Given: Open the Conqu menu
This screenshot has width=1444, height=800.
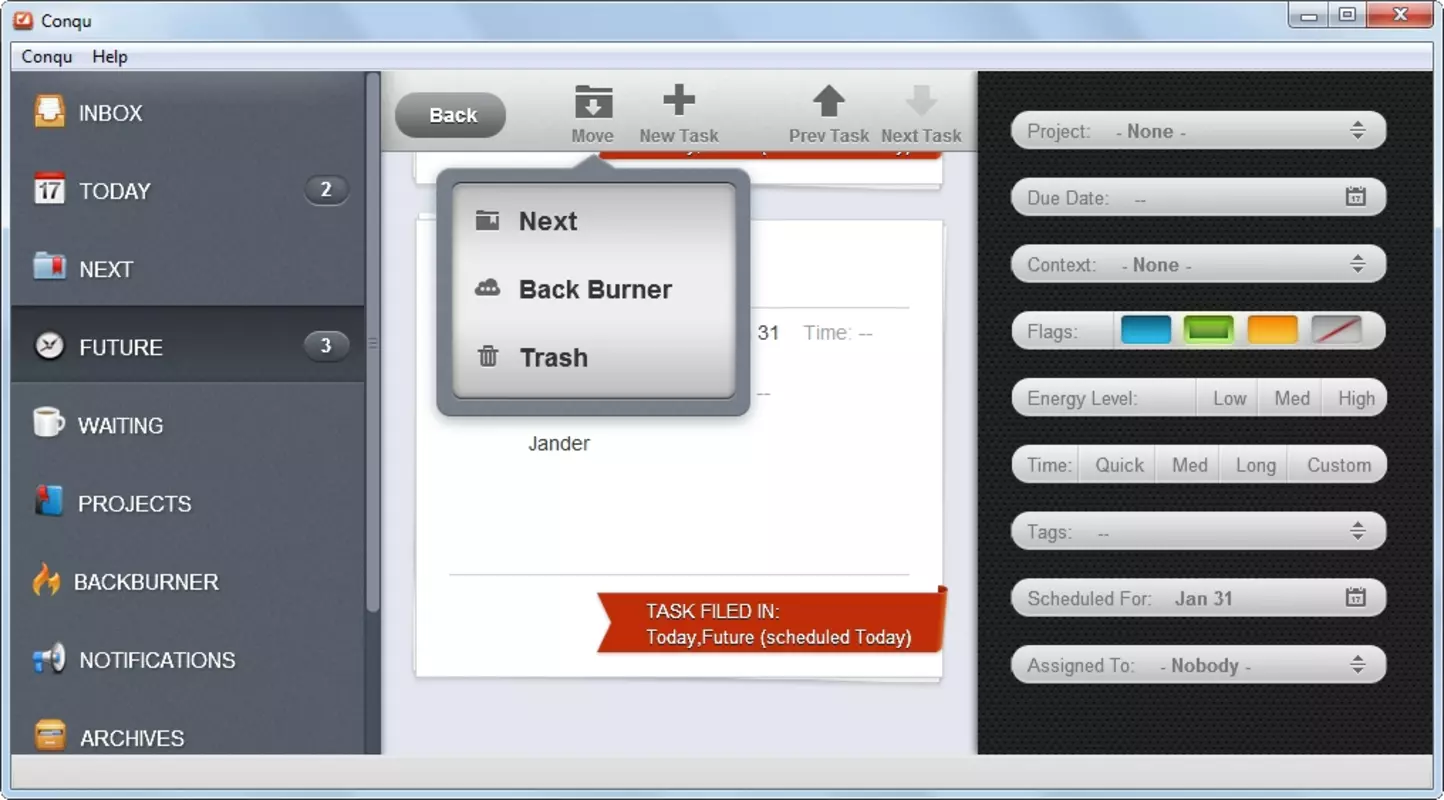Looking at the screenshot, I should point(47,56).
